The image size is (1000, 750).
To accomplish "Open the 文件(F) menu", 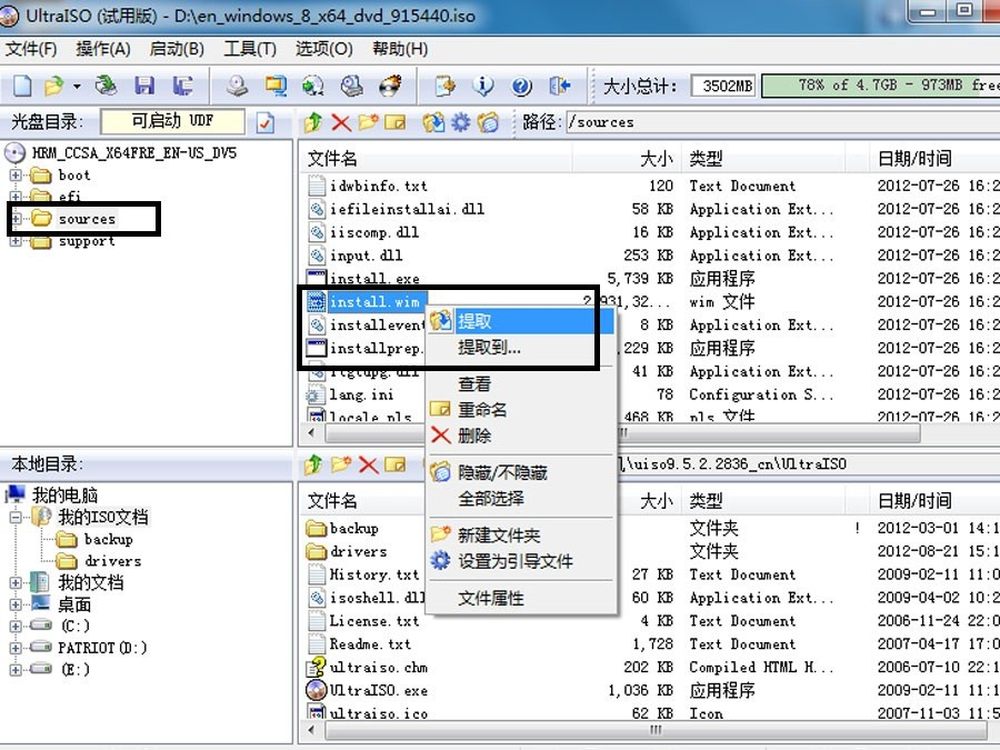I will click(31, 49).
